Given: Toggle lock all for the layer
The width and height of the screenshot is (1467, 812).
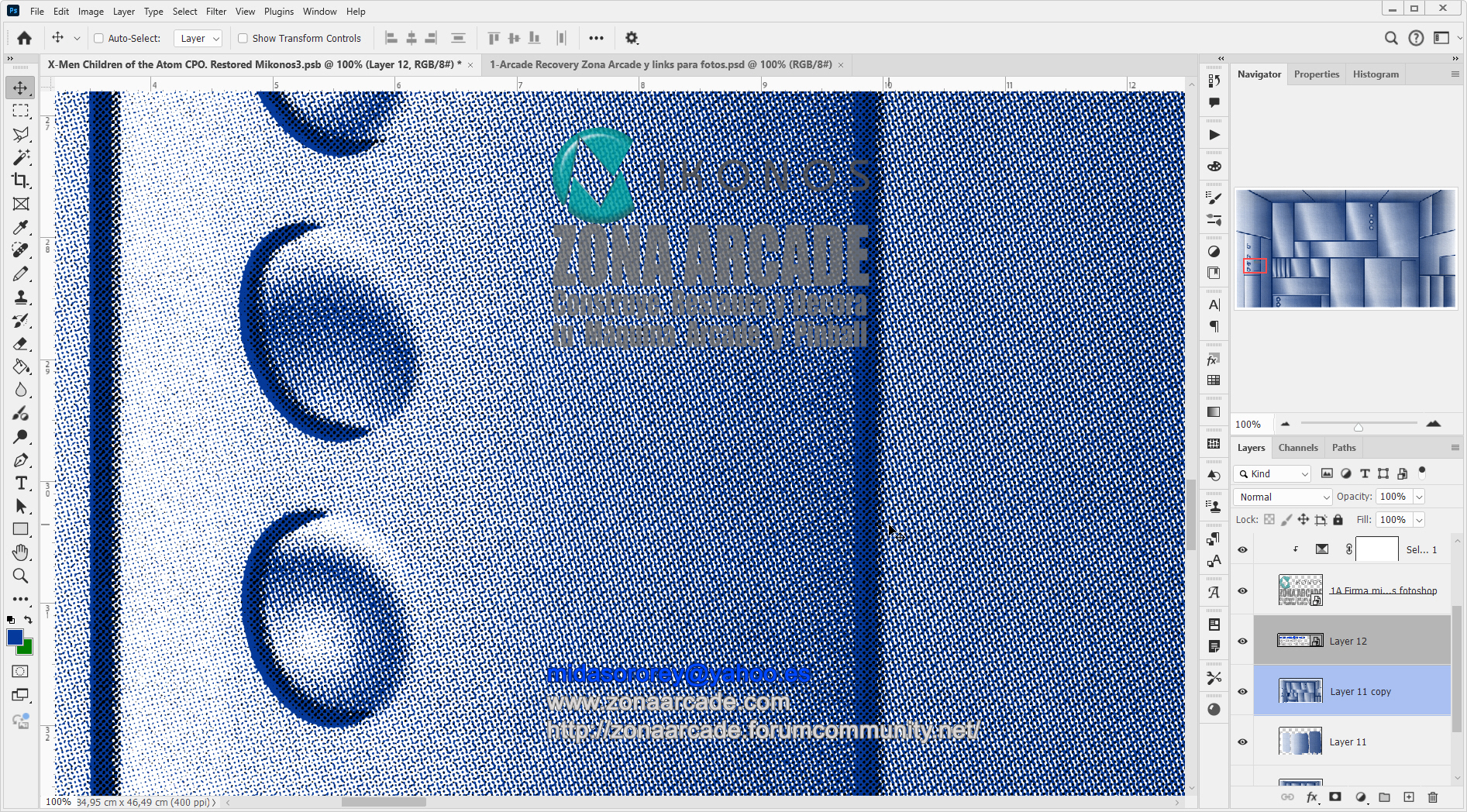Looking at the screenshot, I should [x=1338, y=520].
